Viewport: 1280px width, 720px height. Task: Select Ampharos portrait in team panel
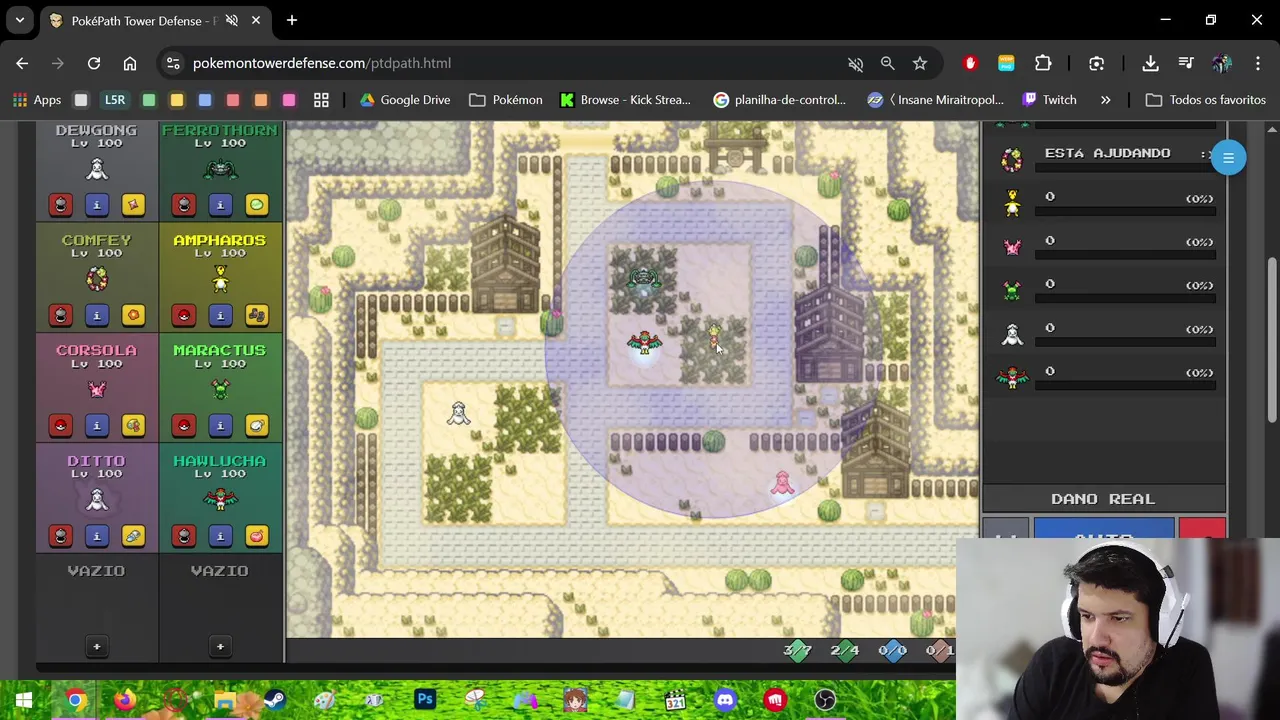click(220, 279)
